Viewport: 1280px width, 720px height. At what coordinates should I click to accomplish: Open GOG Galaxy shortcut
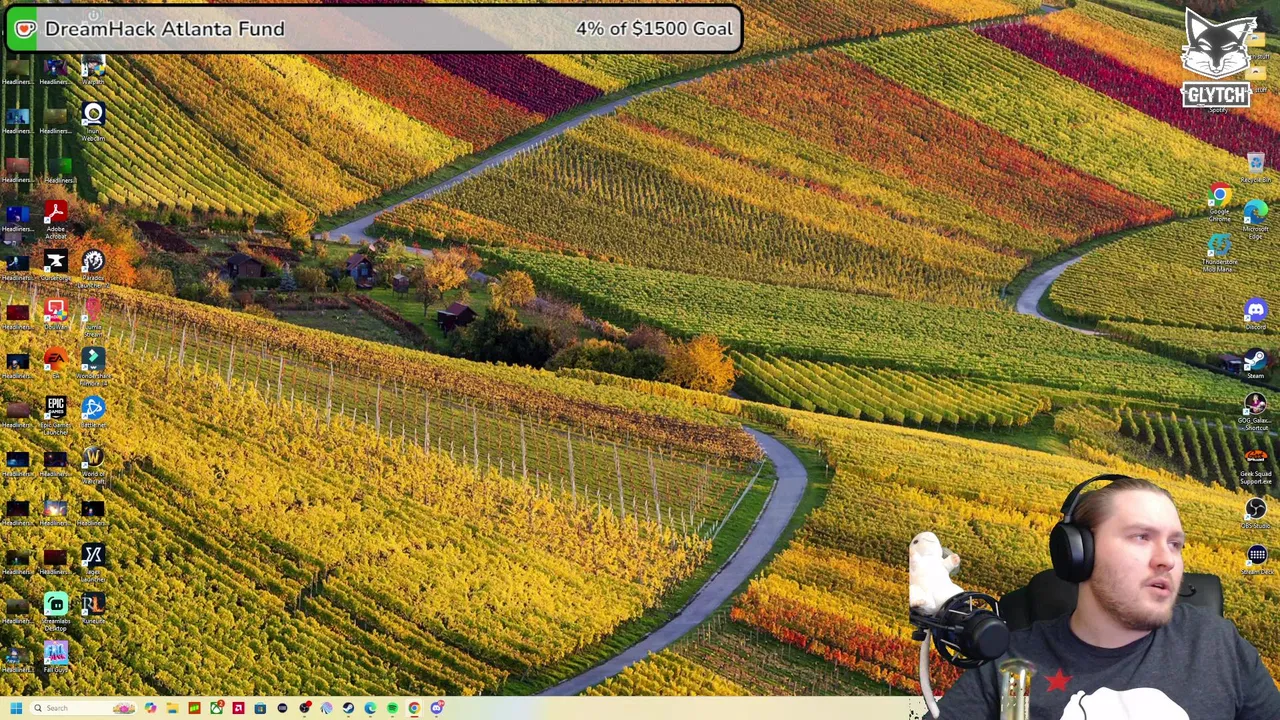click(x=1255, y=412)
